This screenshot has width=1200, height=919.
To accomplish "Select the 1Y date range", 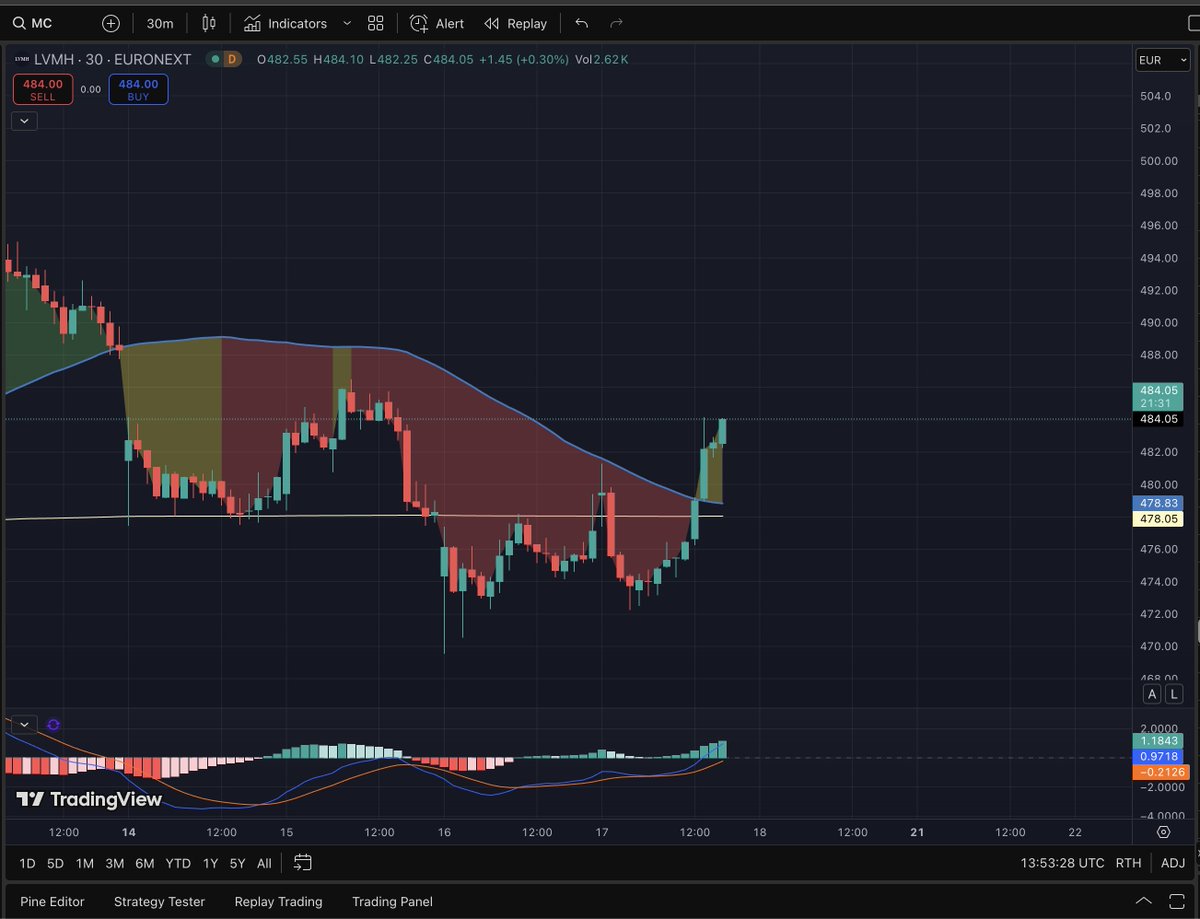I will [x=210, y=863].
